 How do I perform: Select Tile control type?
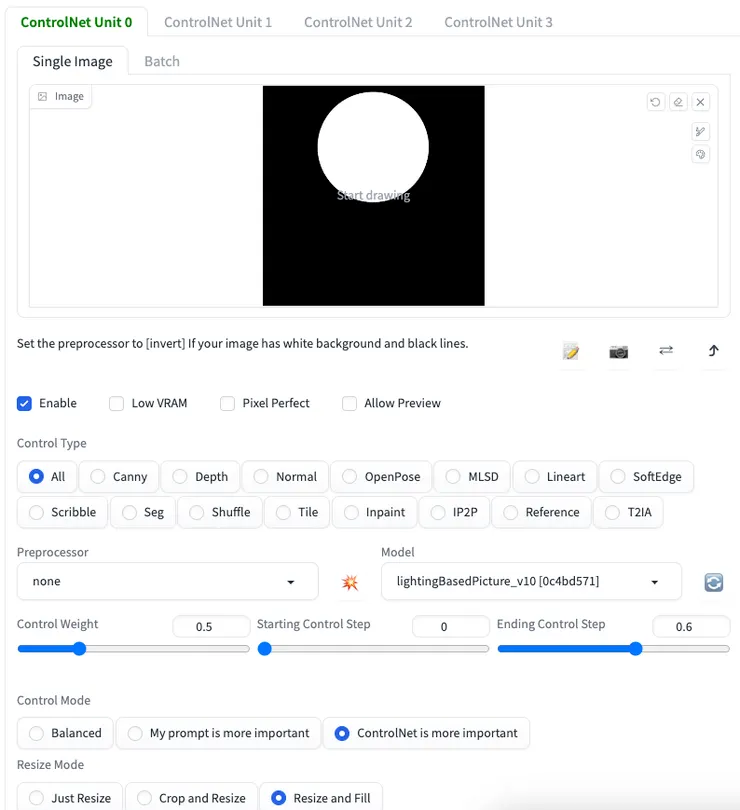(x=297, y=512)
